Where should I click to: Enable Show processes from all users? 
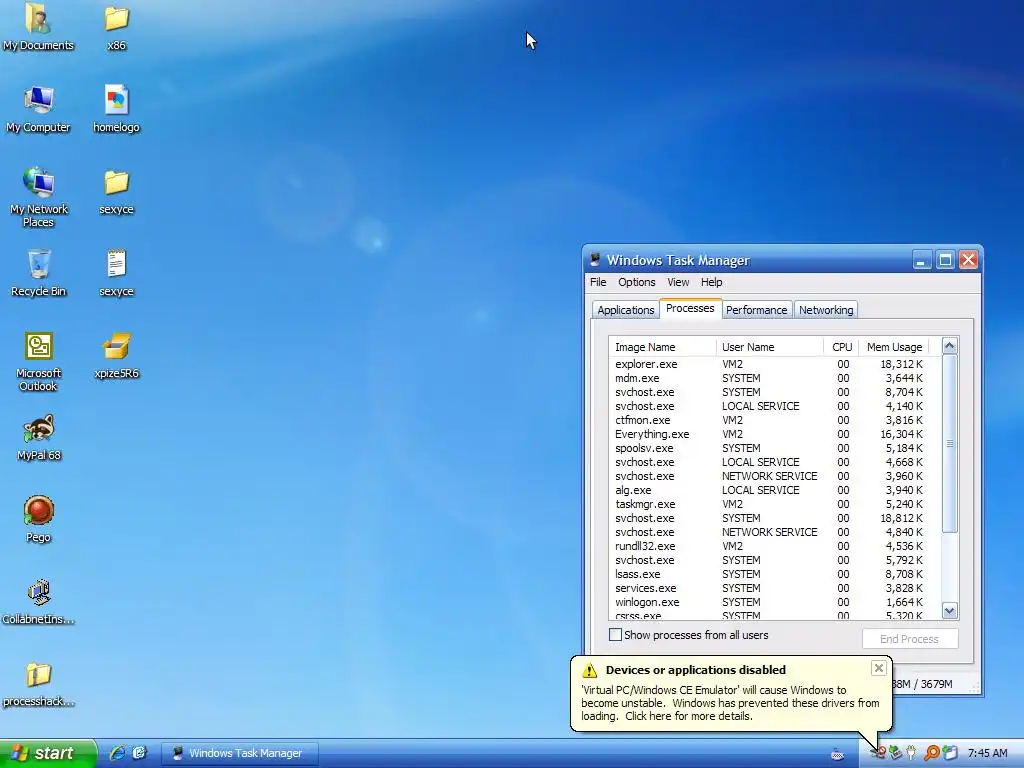tap(615, 635)
